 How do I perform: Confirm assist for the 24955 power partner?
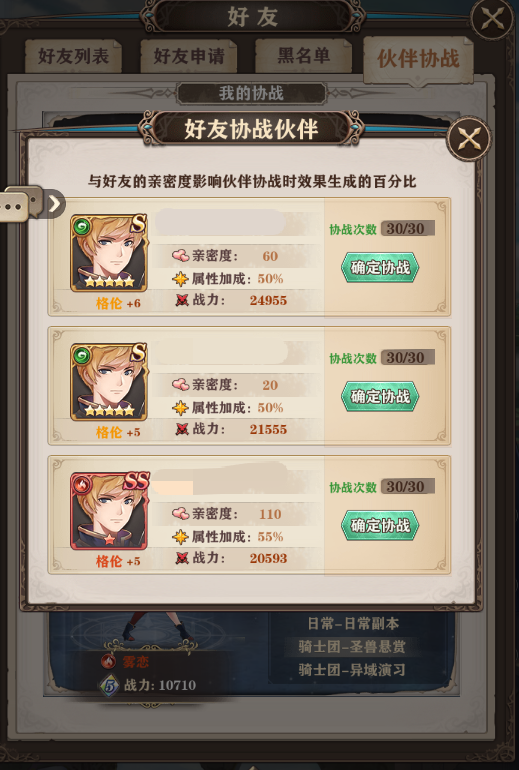pos(380,268)
